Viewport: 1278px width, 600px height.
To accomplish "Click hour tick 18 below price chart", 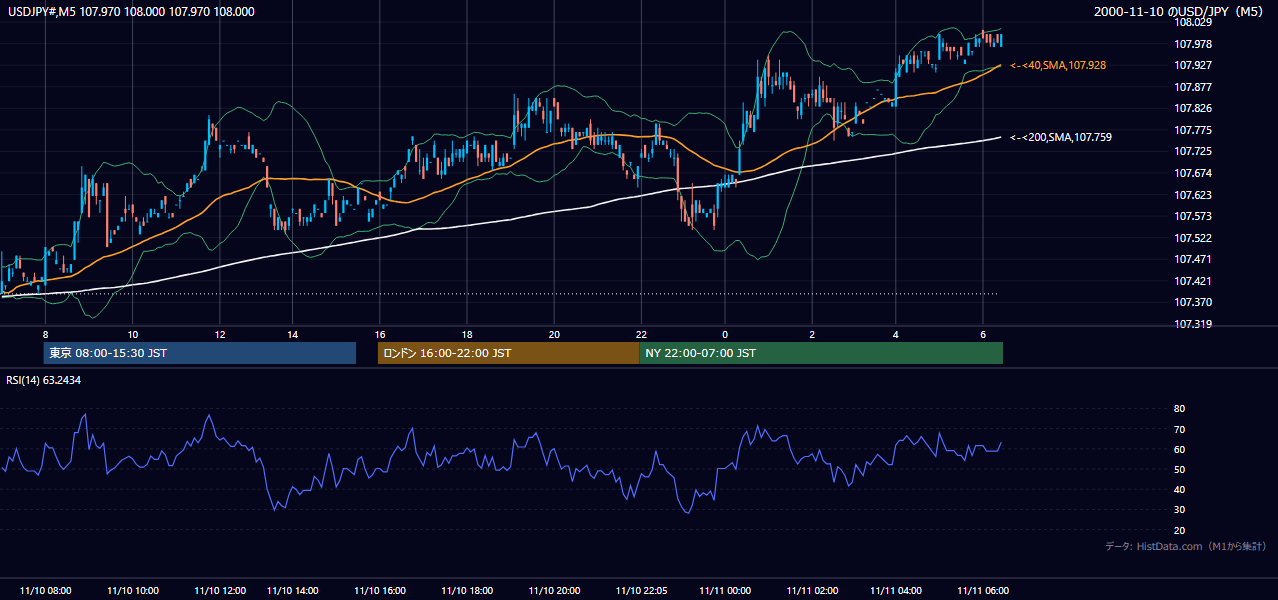I will (x=467, y=334).
